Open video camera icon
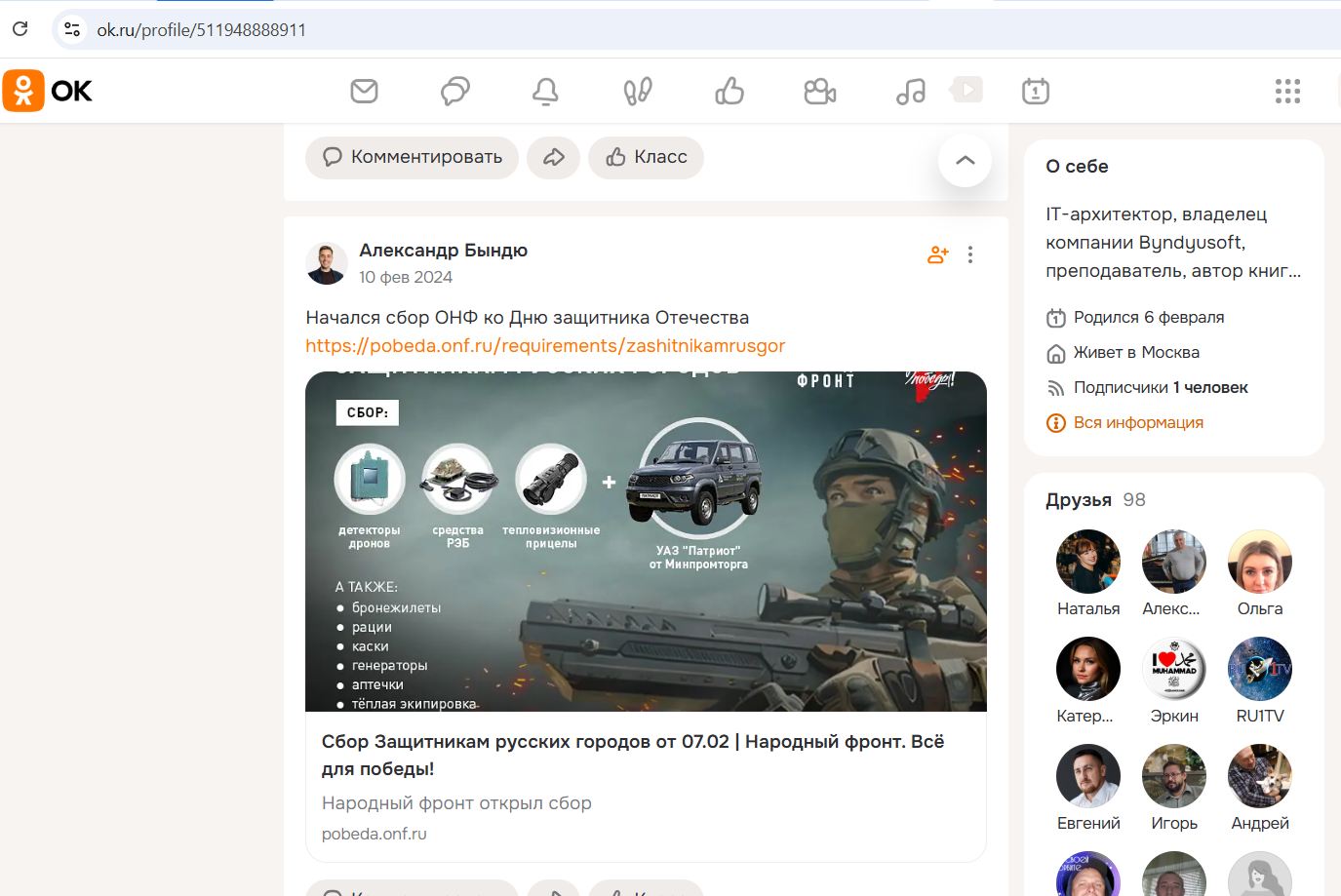This screenshot has height=896, width=1341. [820, 91]
